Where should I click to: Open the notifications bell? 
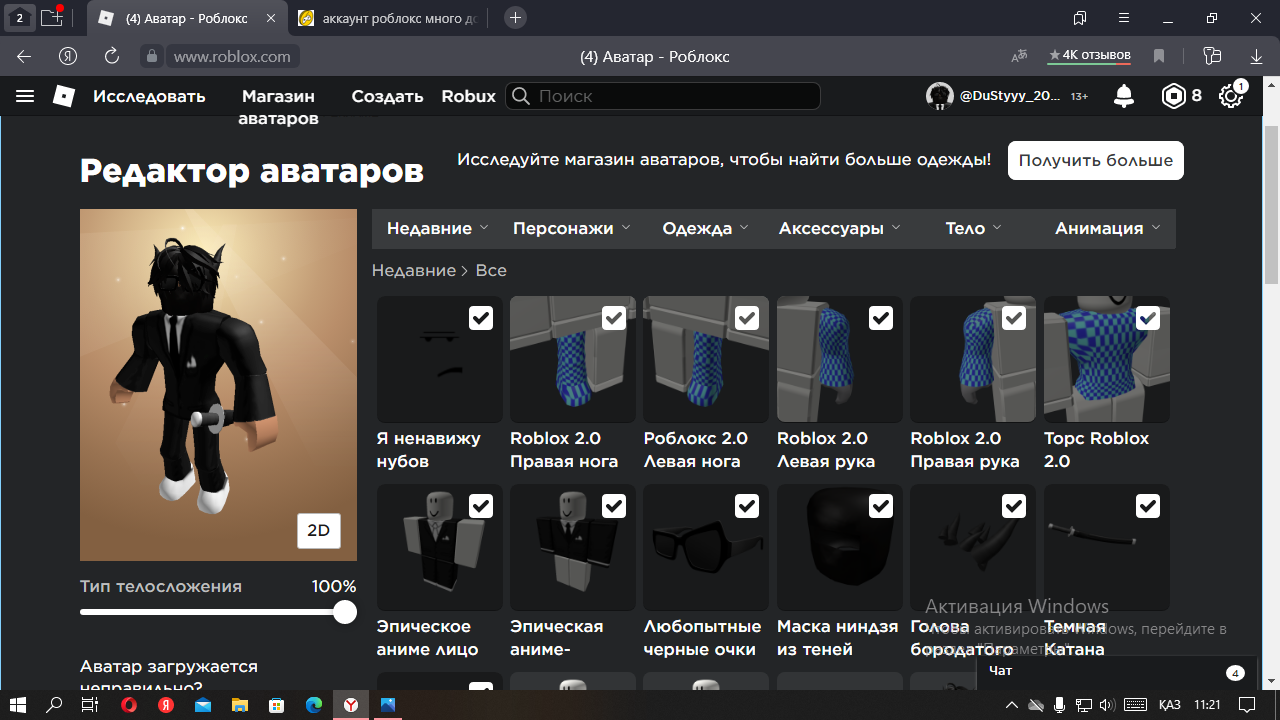(x=1124, y=96)
